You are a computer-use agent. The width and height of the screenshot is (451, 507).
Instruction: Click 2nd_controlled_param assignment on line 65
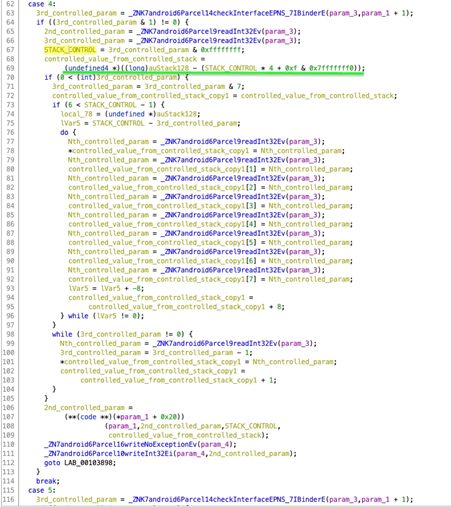84,31
